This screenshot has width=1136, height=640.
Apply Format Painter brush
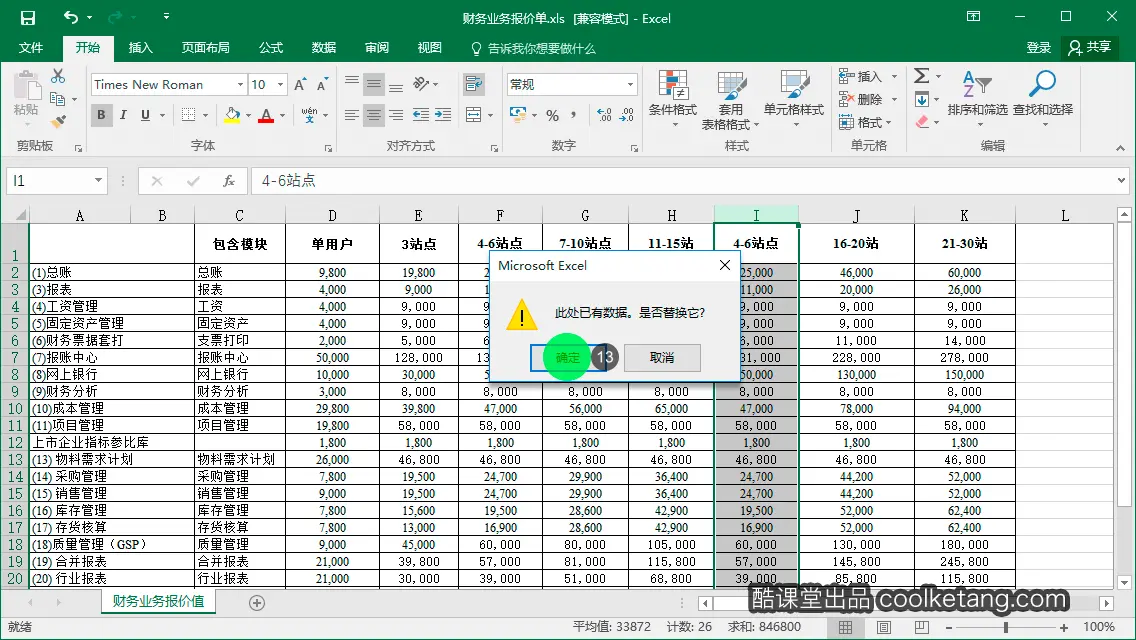pos(58,121)
